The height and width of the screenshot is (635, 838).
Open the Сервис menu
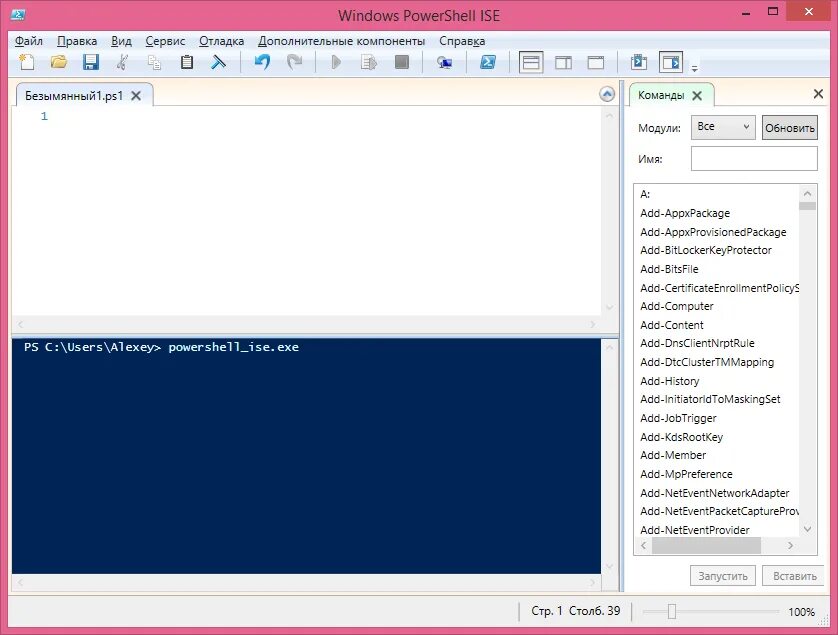click(x=165, y=41)
